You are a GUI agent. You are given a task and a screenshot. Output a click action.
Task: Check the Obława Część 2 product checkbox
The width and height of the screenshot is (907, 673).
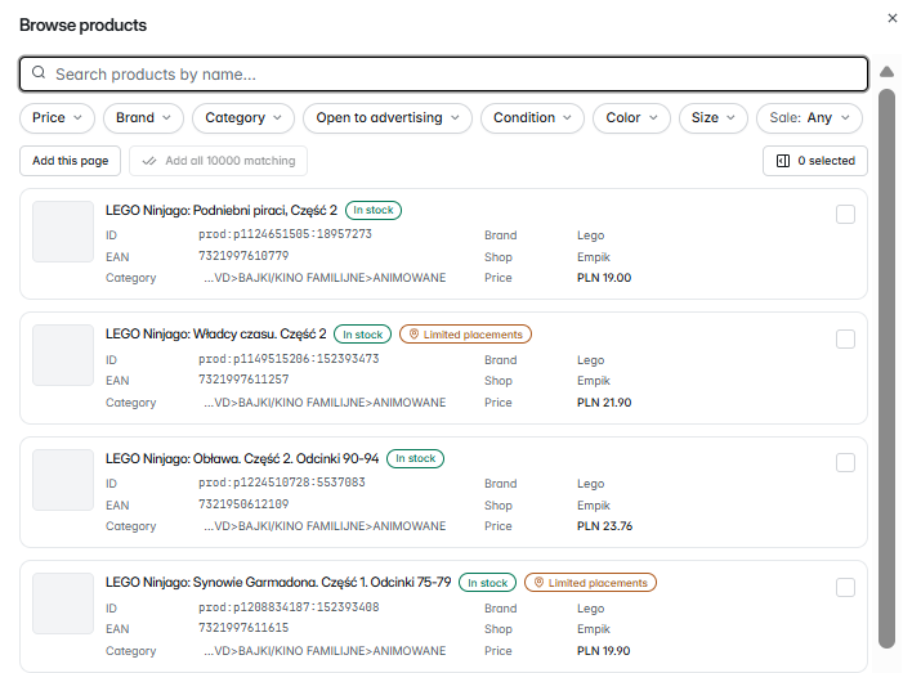point(845,462)
